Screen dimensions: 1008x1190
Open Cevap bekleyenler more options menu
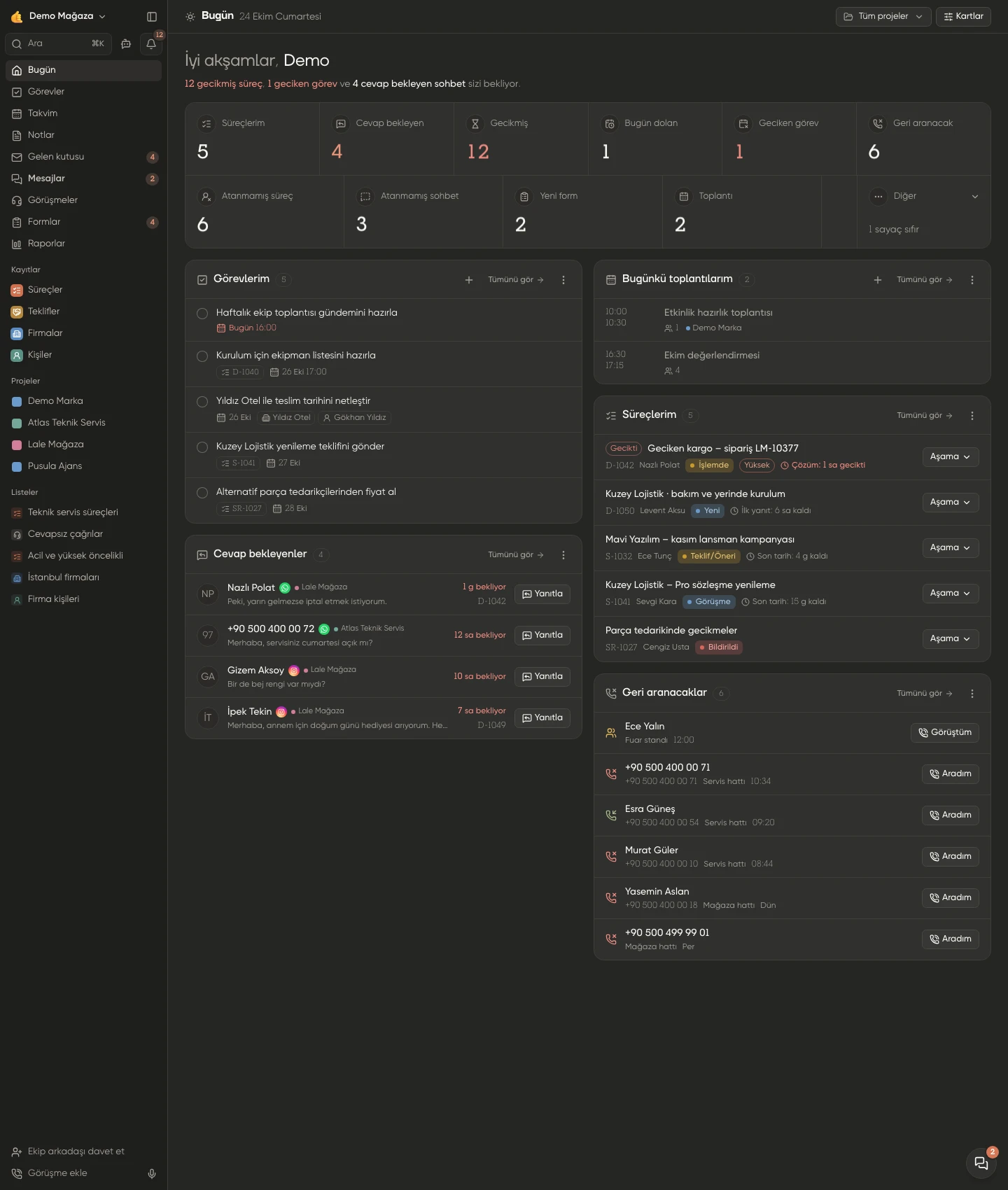pyautogui.click(x=563, y=555)
